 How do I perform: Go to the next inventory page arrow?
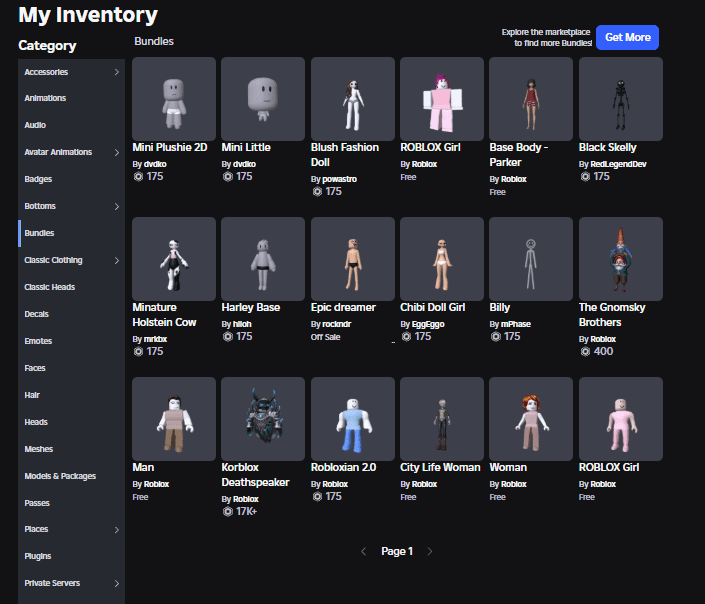click(430, 551)
